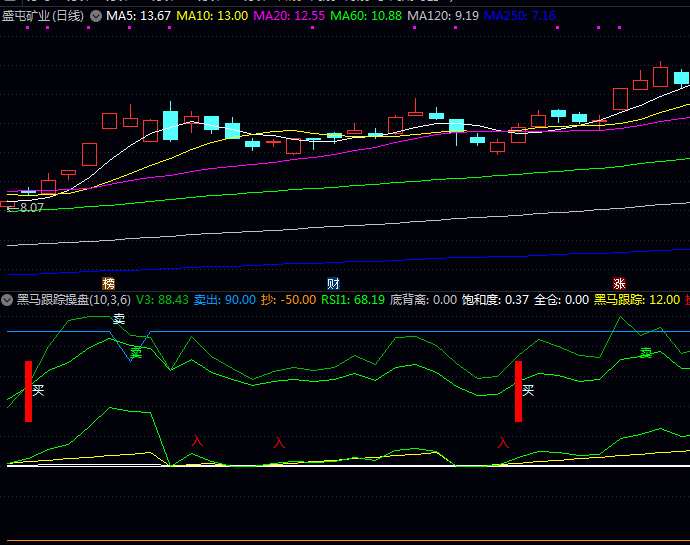Select the yellow MA10: 13.00 label
Screen dimensions: 690x545
pyautogui.click(x=212, y=17)
